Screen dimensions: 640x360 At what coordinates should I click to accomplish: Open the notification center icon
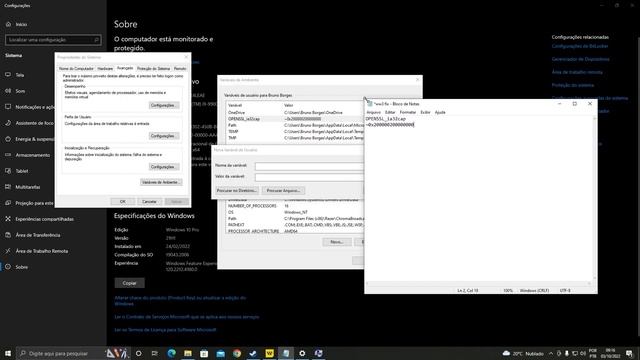(x=629, y=353)
